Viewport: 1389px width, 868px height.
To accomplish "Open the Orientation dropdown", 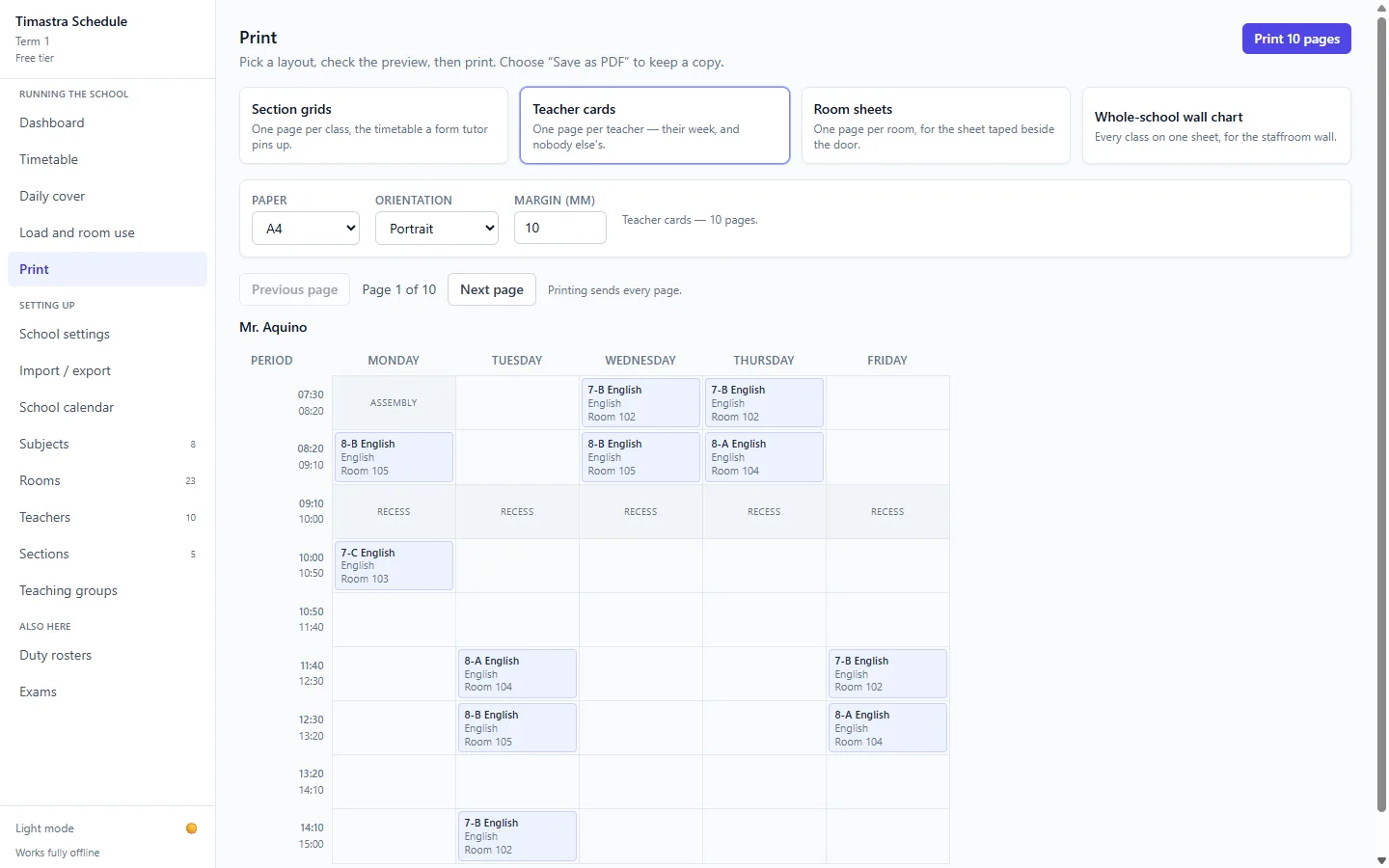I will [437, 229].
